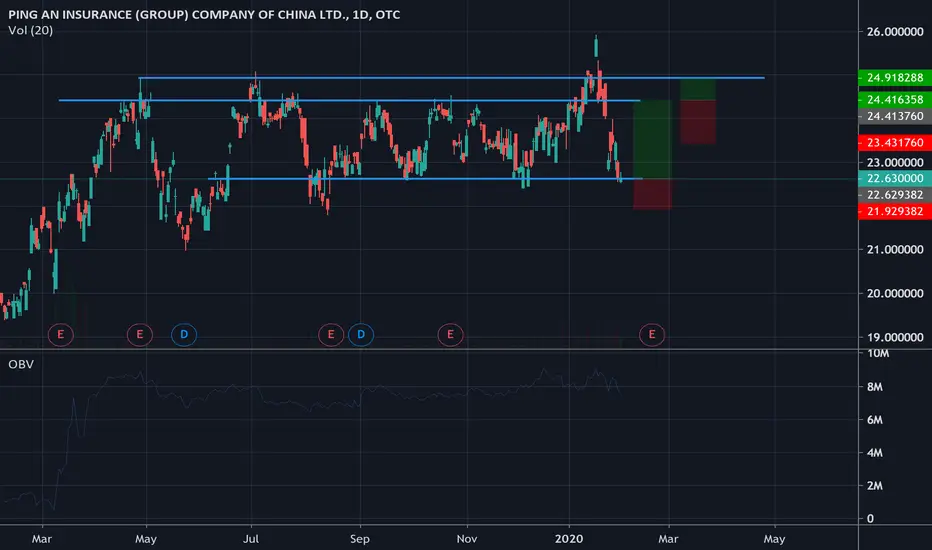Select the Vol (20) indicator label

[30, 30]
